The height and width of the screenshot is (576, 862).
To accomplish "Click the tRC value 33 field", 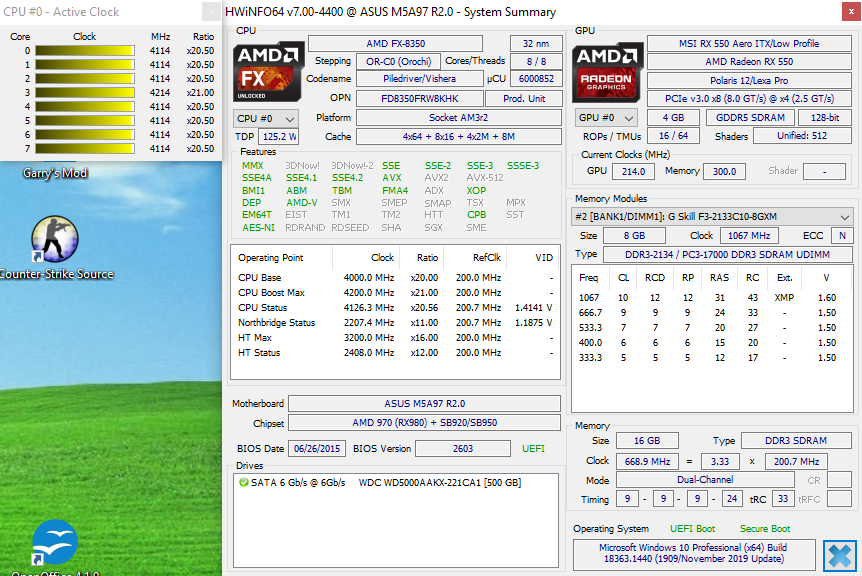I will [x=783, y=499].
